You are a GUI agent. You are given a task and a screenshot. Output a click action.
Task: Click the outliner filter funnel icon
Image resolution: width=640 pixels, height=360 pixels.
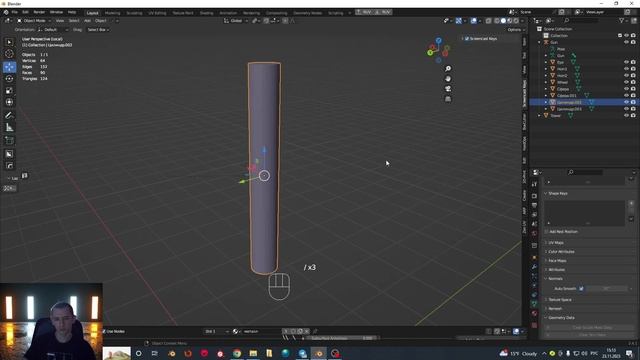coord(622,20)
